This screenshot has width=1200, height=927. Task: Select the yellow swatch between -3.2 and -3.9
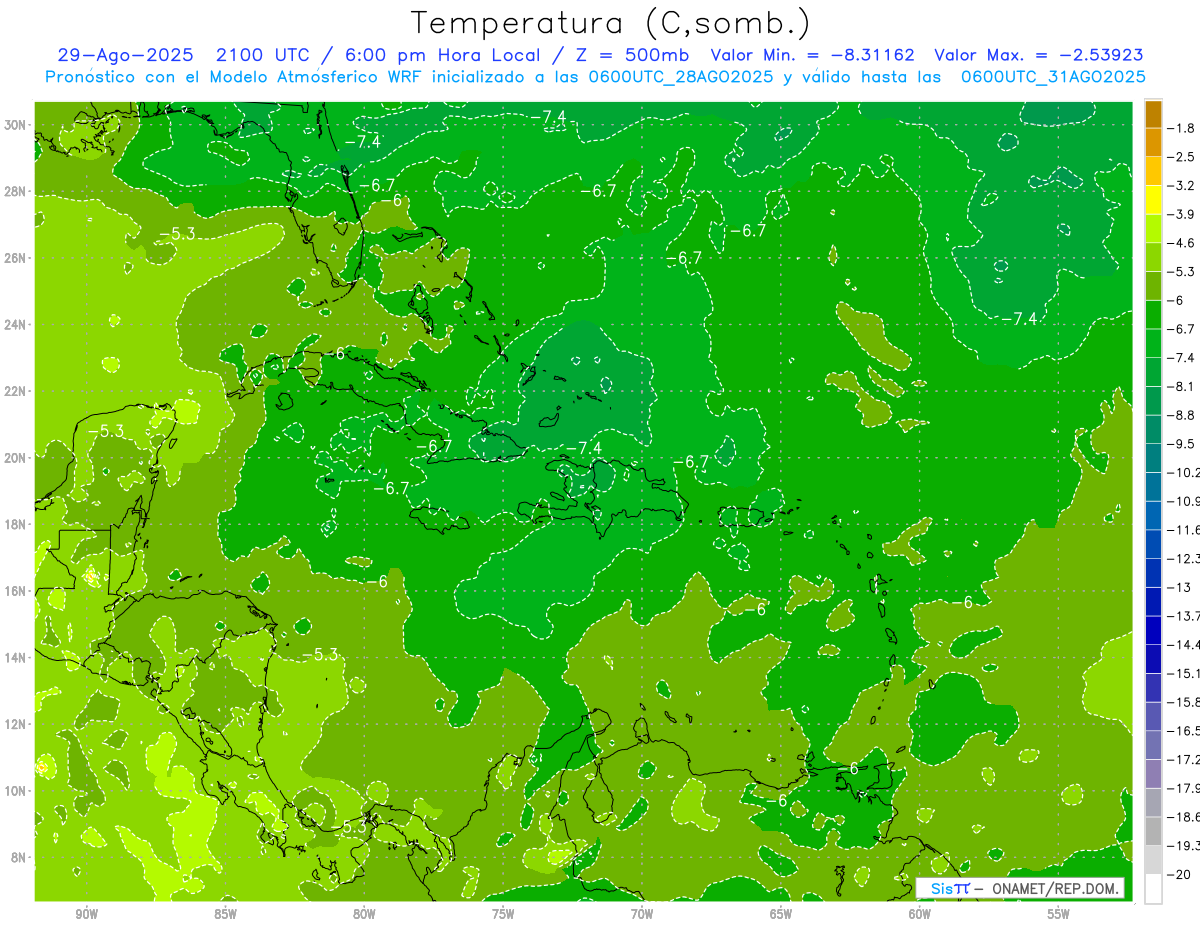(1153, 200)
